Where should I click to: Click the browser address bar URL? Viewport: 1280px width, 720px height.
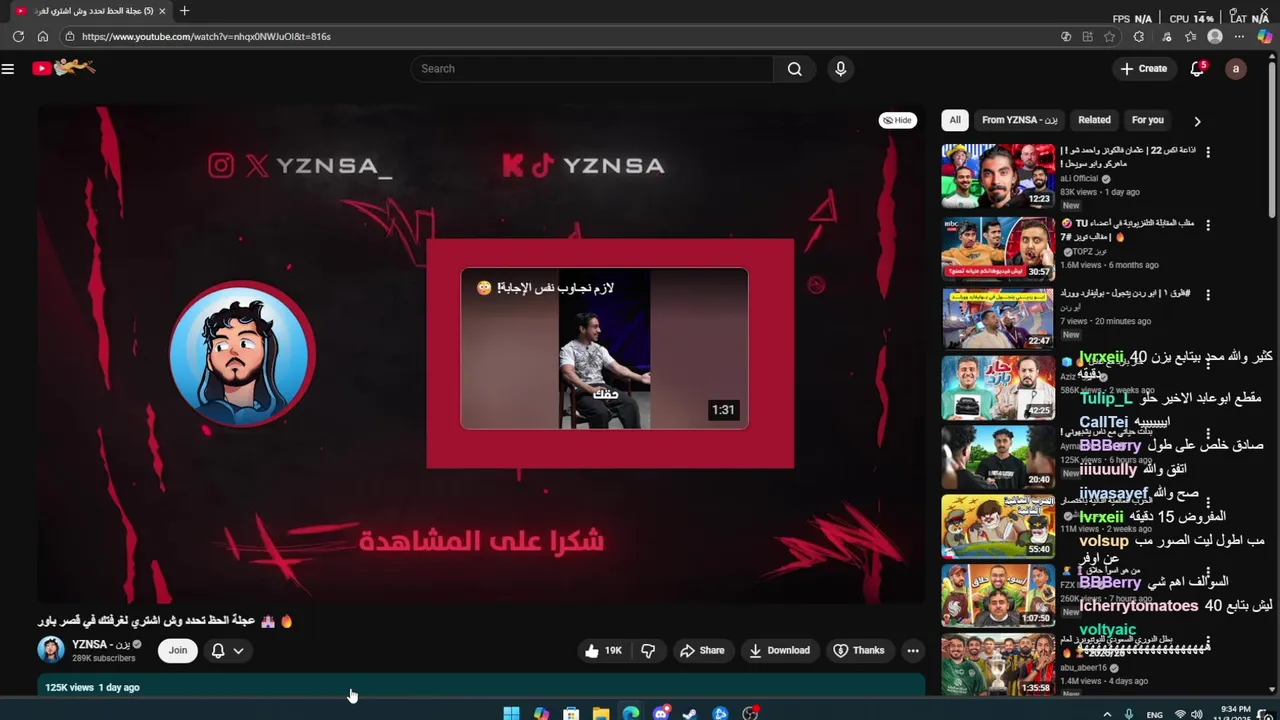coord(206,36)
